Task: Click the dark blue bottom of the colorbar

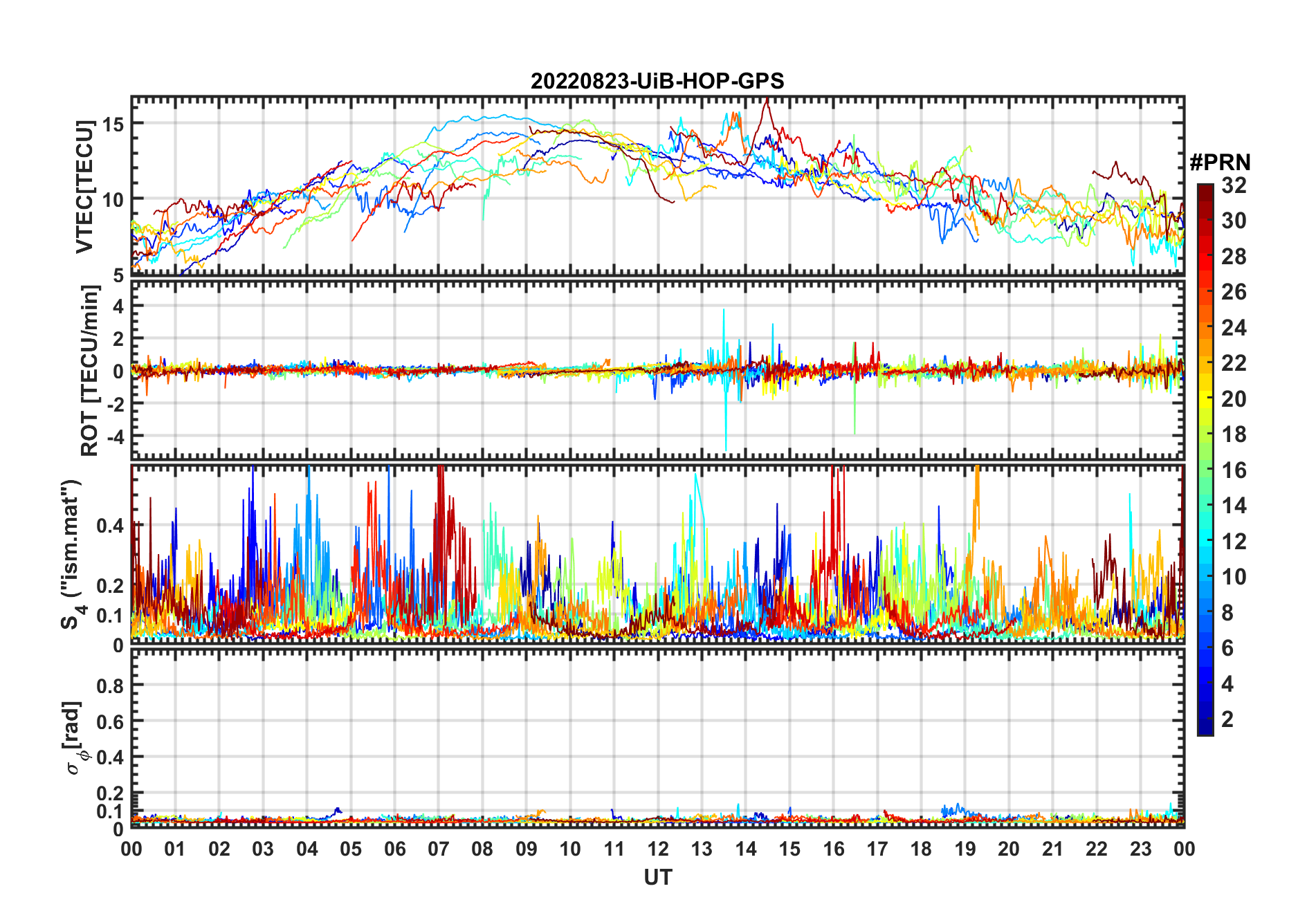Action: click(x=1205, y=729)
